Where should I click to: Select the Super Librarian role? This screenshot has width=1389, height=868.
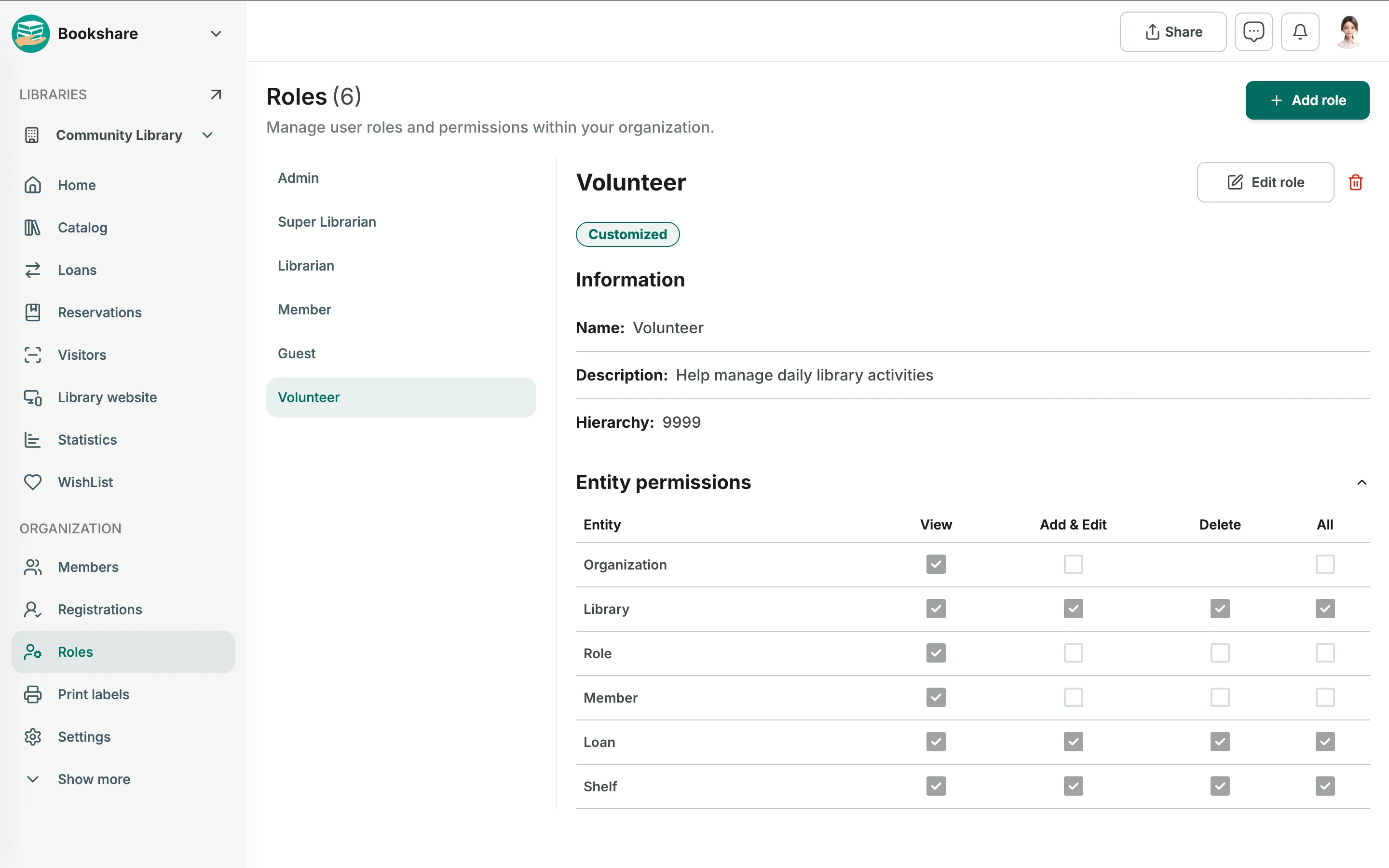point(401,222)
